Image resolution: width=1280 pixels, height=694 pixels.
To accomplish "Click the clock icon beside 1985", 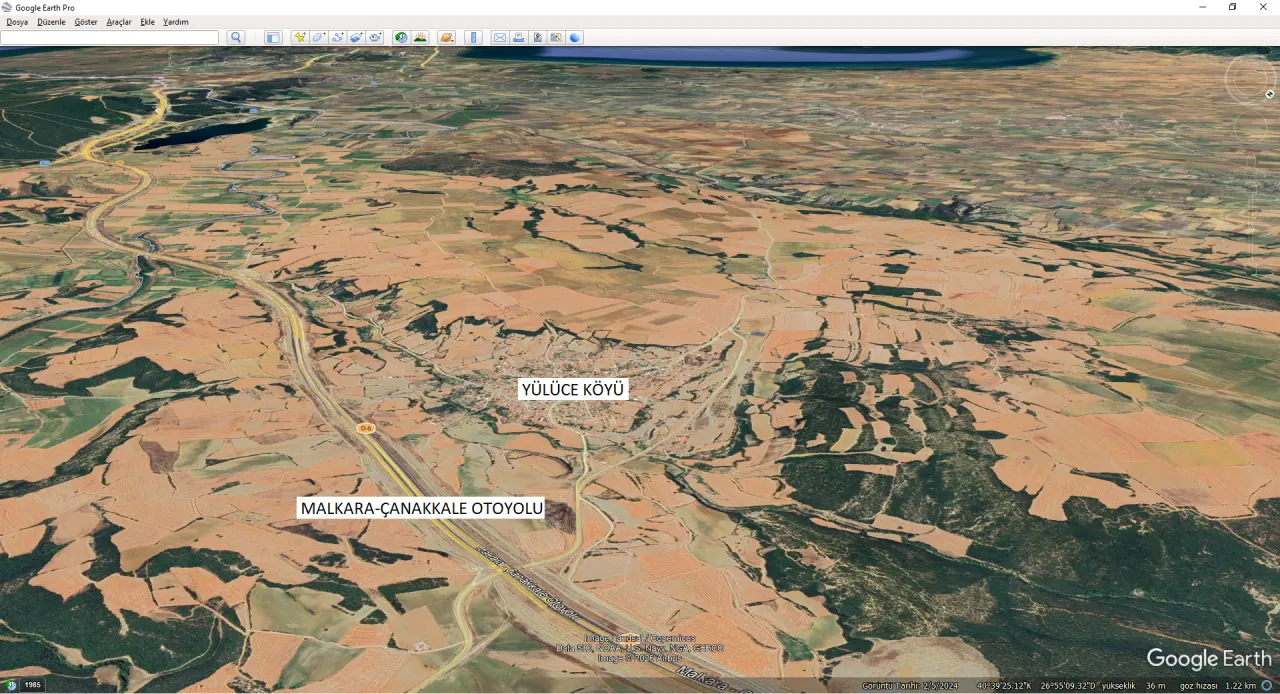I will point(12,685).
